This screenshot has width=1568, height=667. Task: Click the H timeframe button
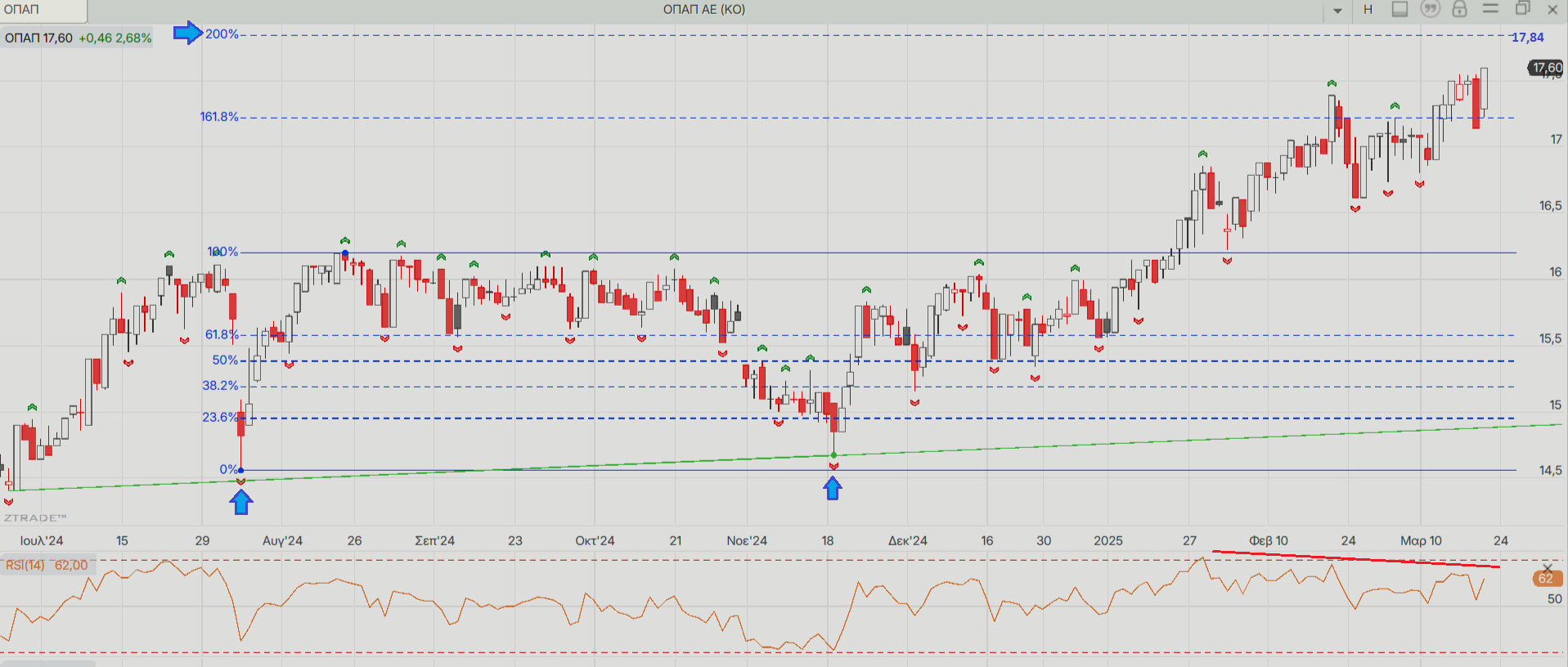(1368, 10)
